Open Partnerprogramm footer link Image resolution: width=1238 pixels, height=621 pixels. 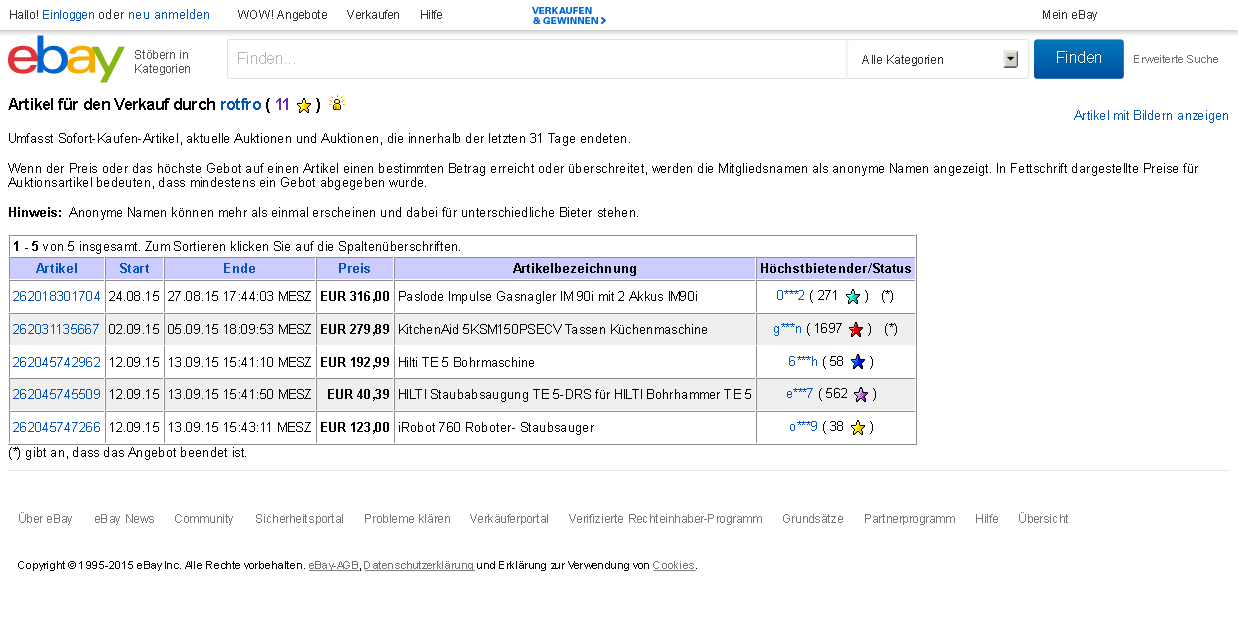910,519
